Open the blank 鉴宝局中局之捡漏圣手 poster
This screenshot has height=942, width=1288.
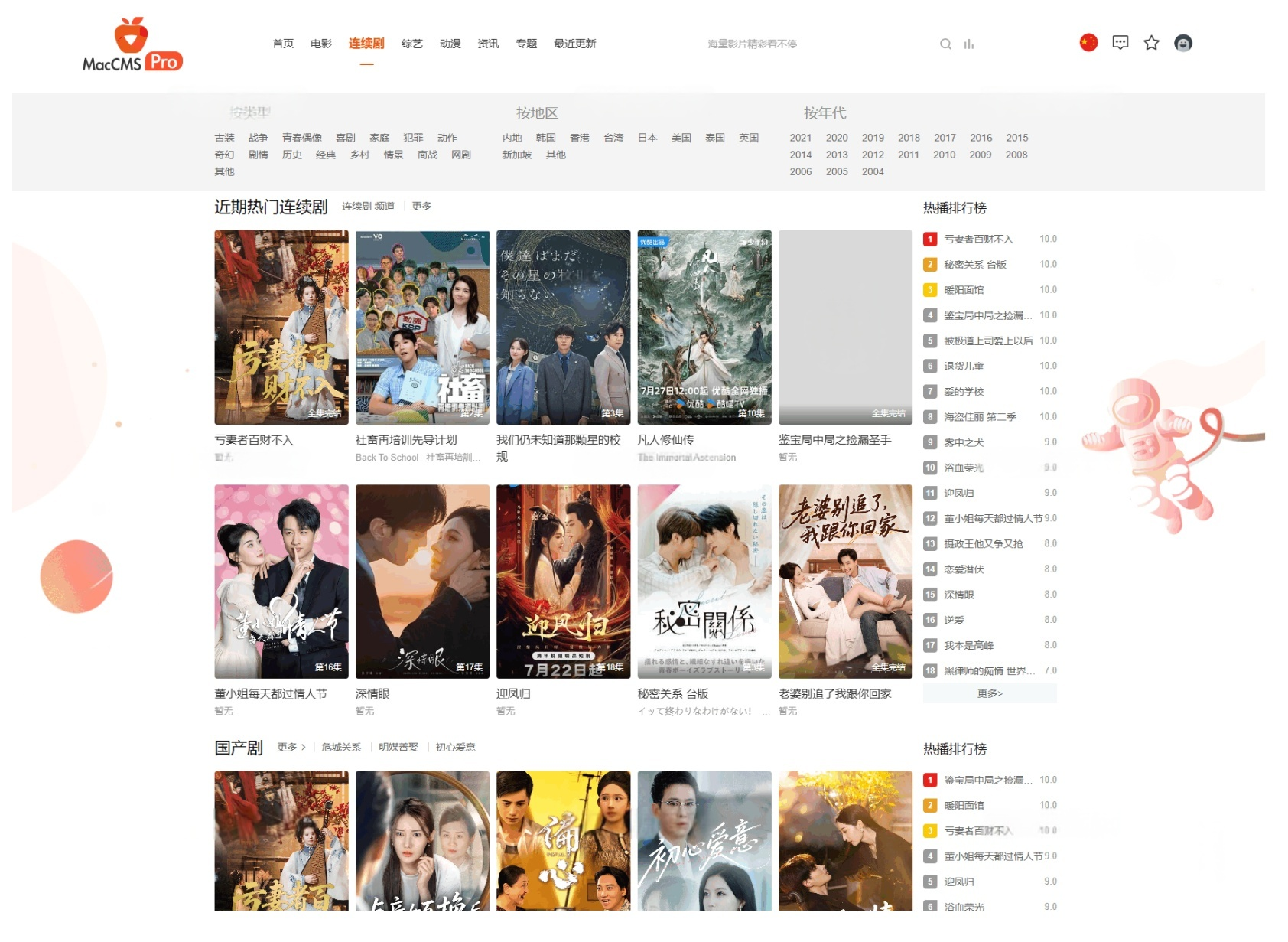pos(845,328)
